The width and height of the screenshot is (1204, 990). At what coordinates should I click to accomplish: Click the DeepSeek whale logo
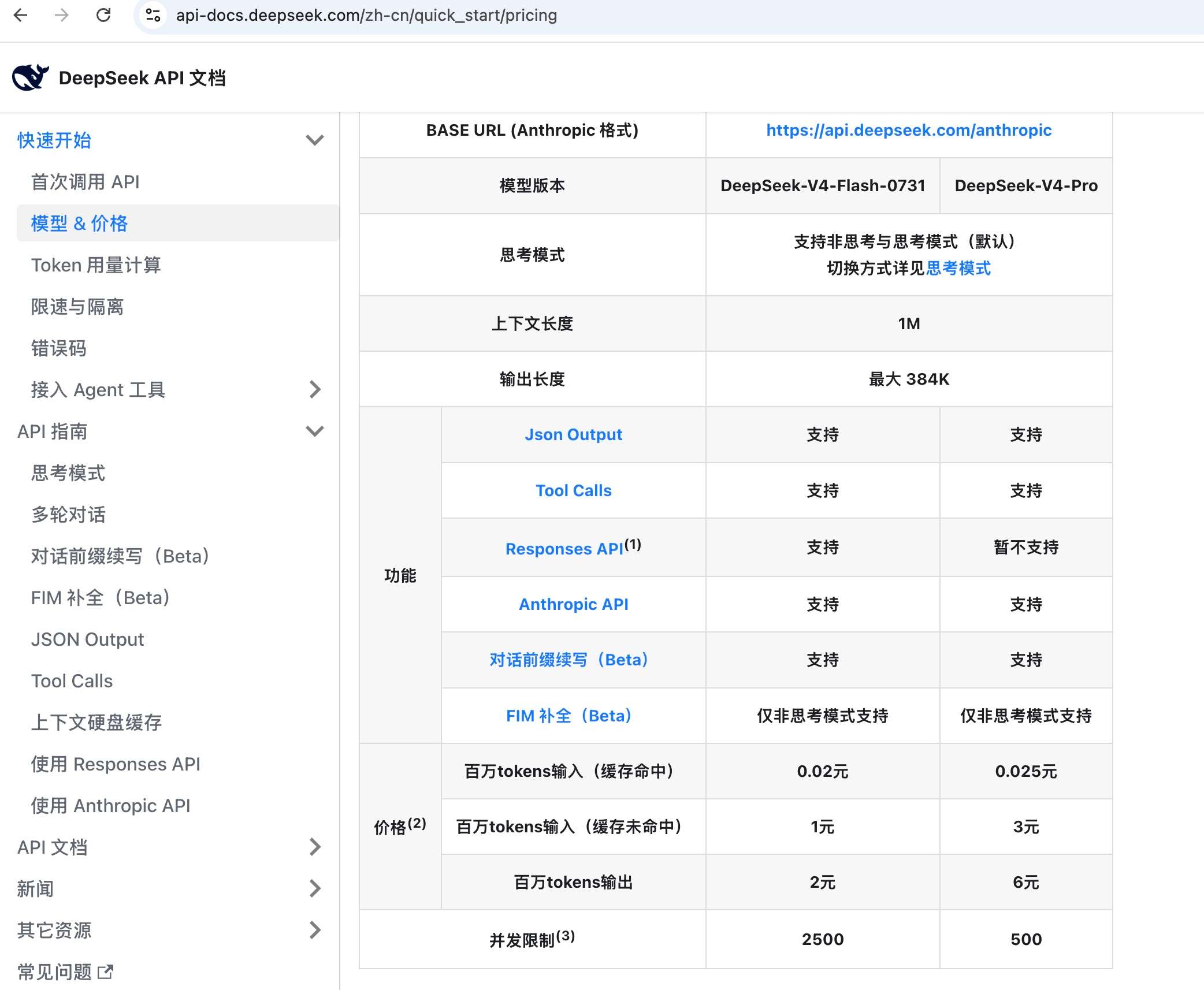pos(30,77)
